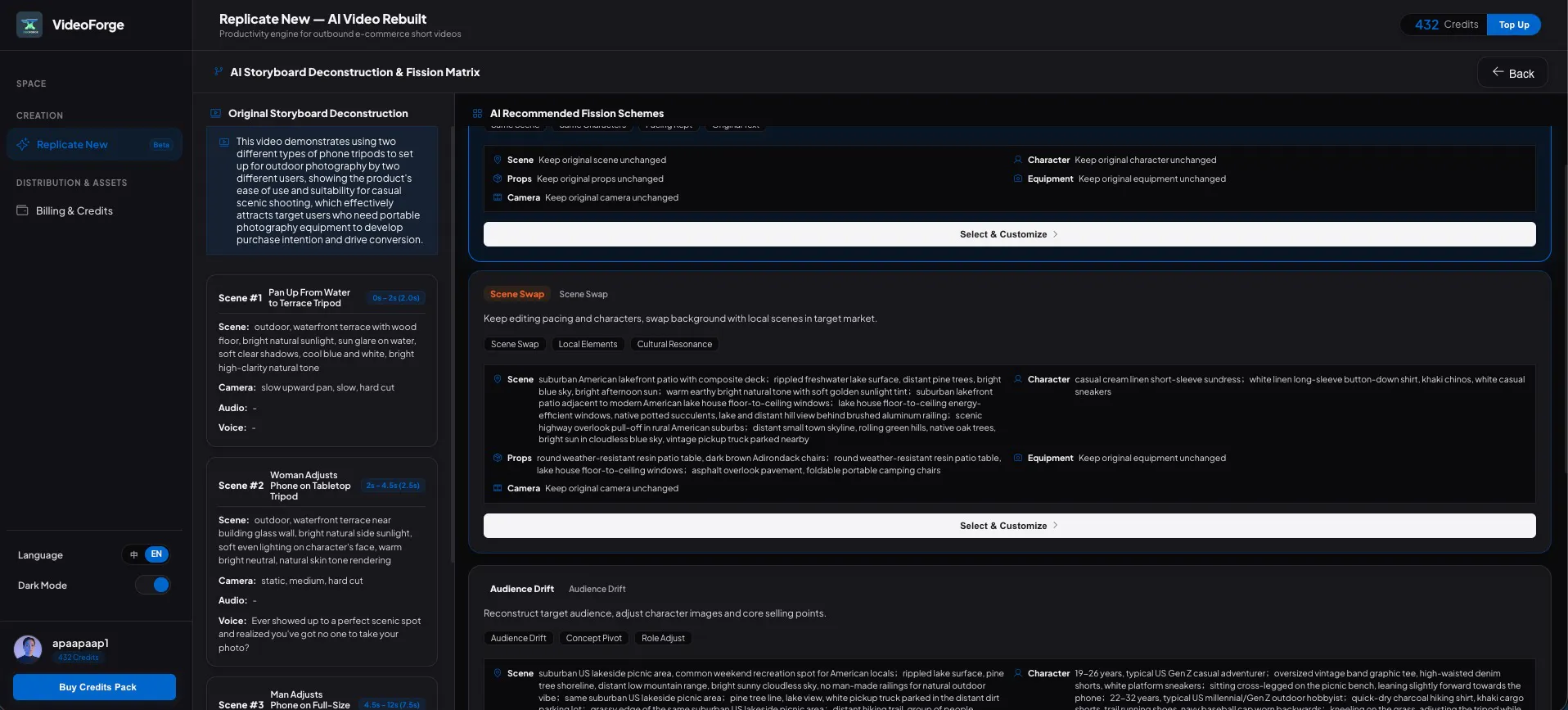Click the Replicate New — AI Video Rebuilt title
The image size is (1568, 710).
click(x=322, y=19)
